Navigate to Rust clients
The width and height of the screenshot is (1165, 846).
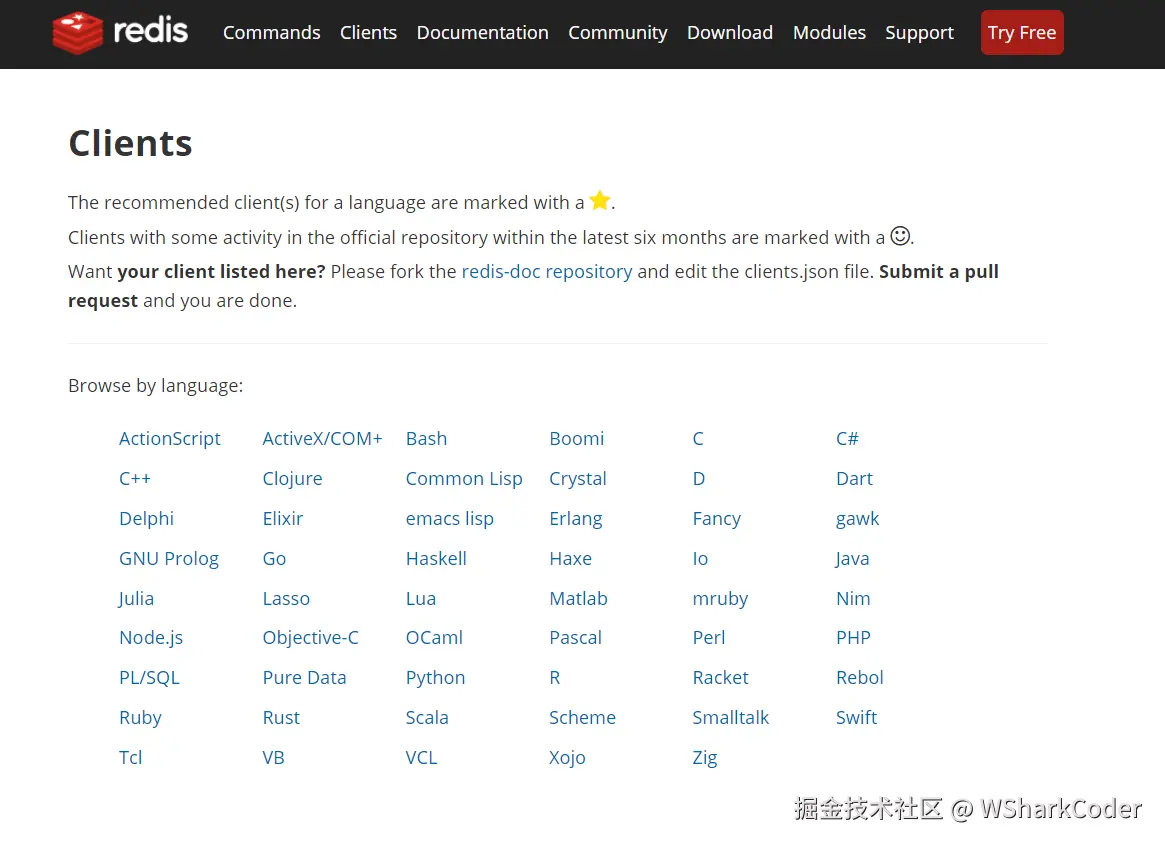(x=281, y=718)
